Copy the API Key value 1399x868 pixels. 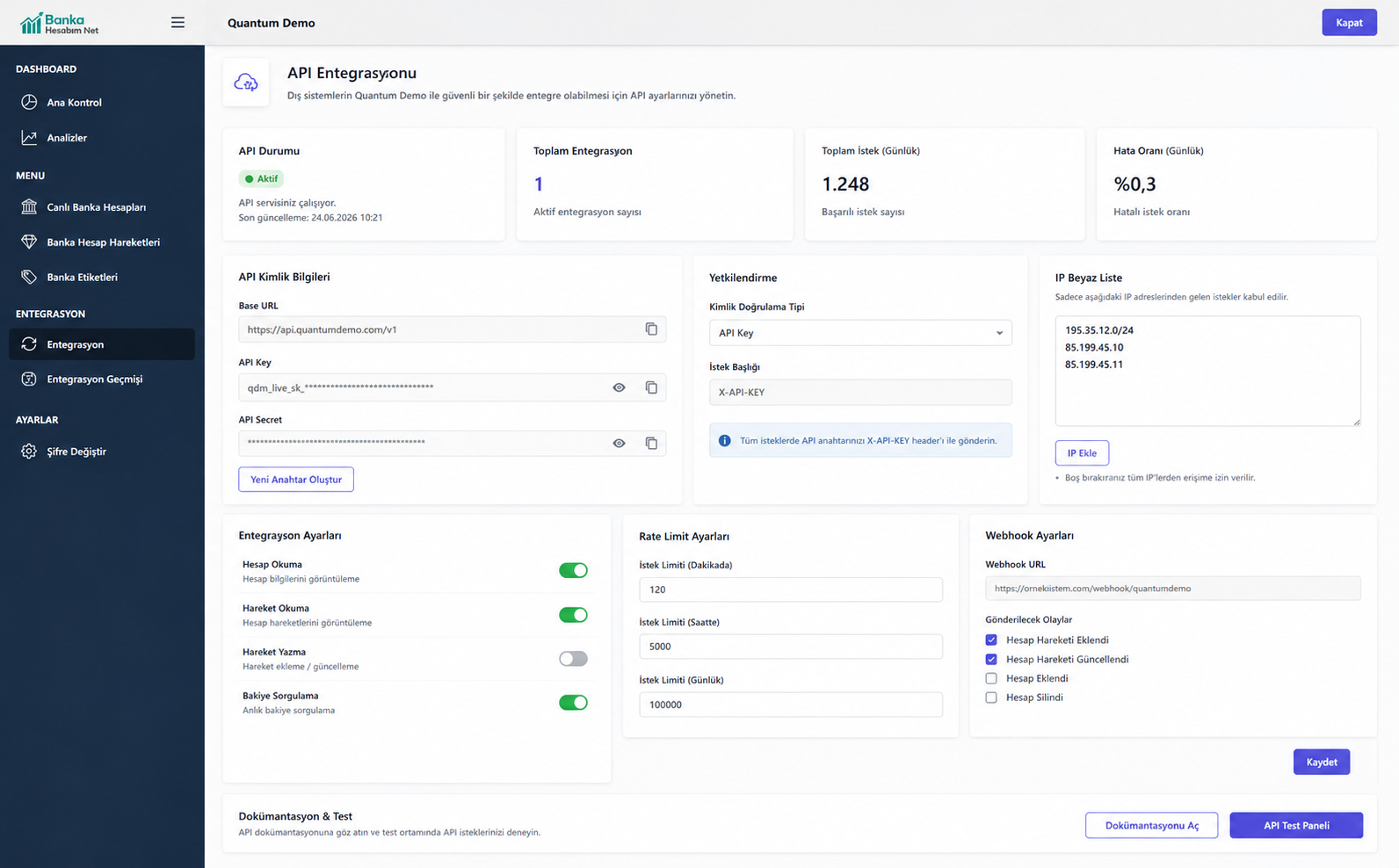click(x=651, y=387)
